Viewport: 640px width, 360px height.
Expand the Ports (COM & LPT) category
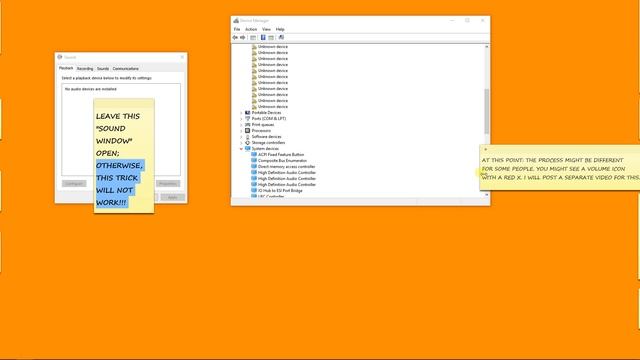[241, 119]
